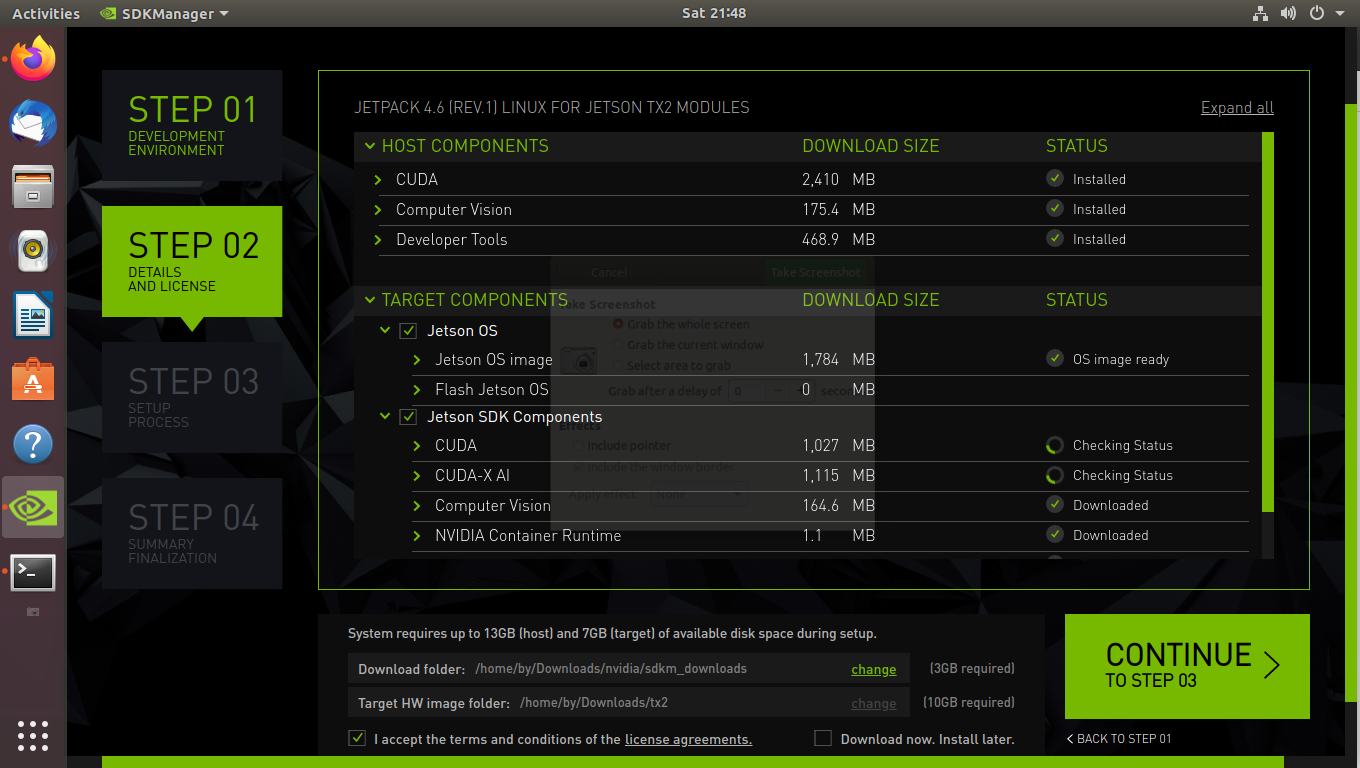This screenshot has width=1360, height=768.
Task: Click Checking Status spinner for target CUDA
Action: click(x=1054, y=445)
